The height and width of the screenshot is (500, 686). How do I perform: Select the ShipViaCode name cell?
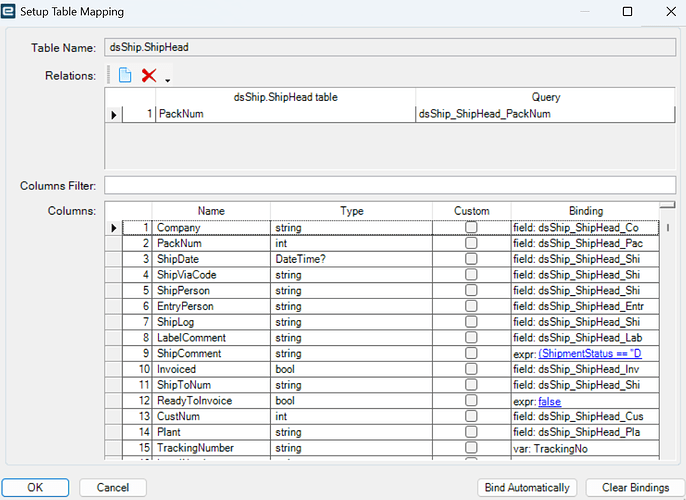coord(211,275)
